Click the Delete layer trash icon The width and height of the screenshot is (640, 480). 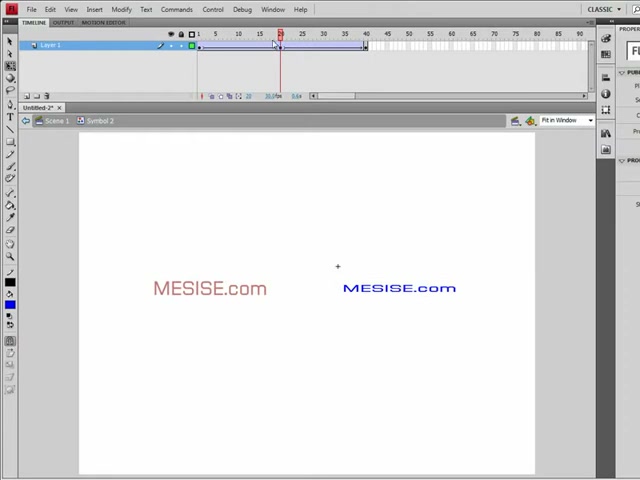(47, 96)
